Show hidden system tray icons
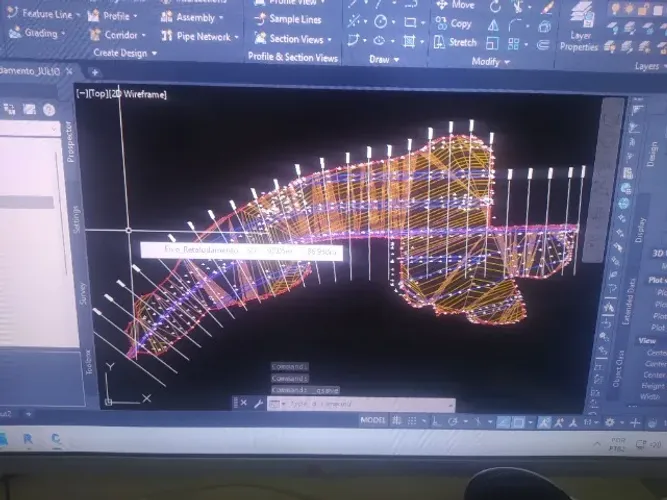 (597, 444)
